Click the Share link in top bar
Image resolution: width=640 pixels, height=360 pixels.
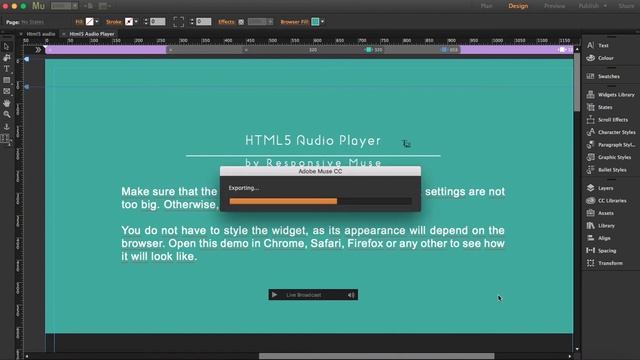626,6
